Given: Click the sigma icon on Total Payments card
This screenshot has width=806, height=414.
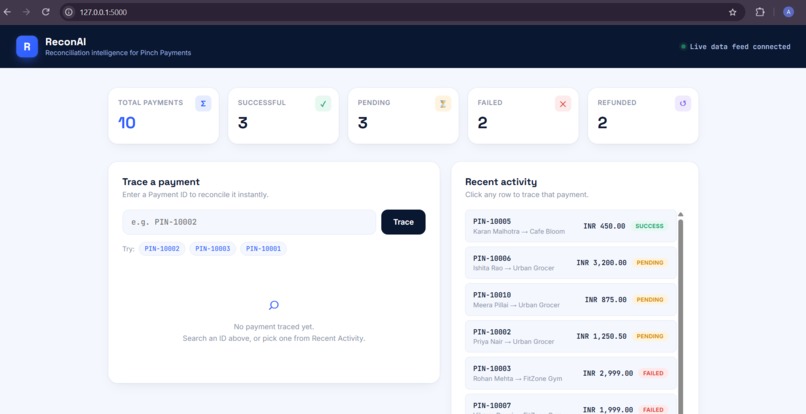Looking at the screenshot, I should coord(203,103).
